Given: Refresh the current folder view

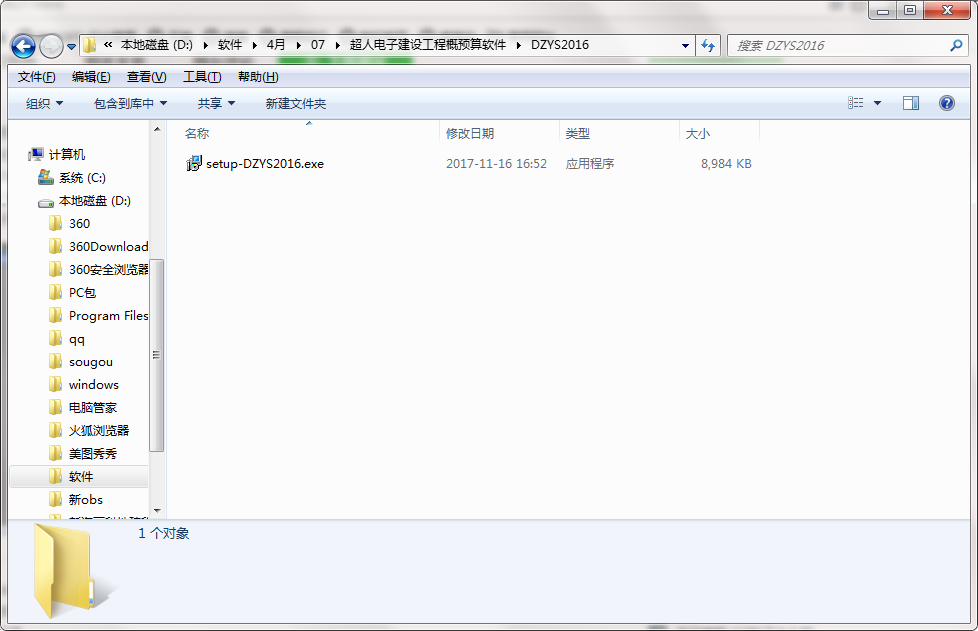Looking at the screenshot, I should [708, 46].
